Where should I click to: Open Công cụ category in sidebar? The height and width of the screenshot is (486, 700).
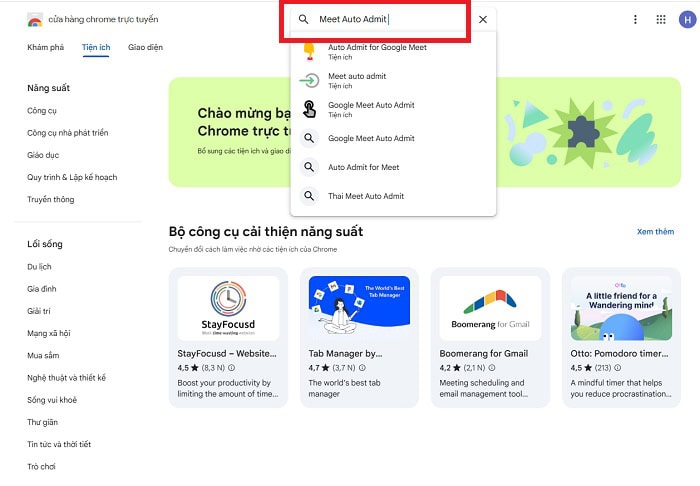pos(42,111)
